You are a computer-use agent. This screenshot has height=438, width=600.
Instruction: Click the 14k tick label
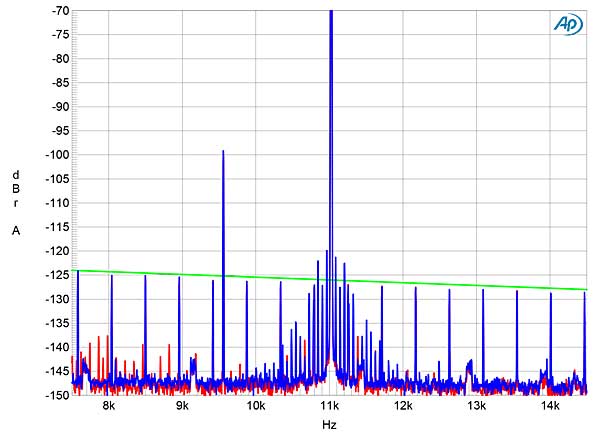tap(550, 407)
